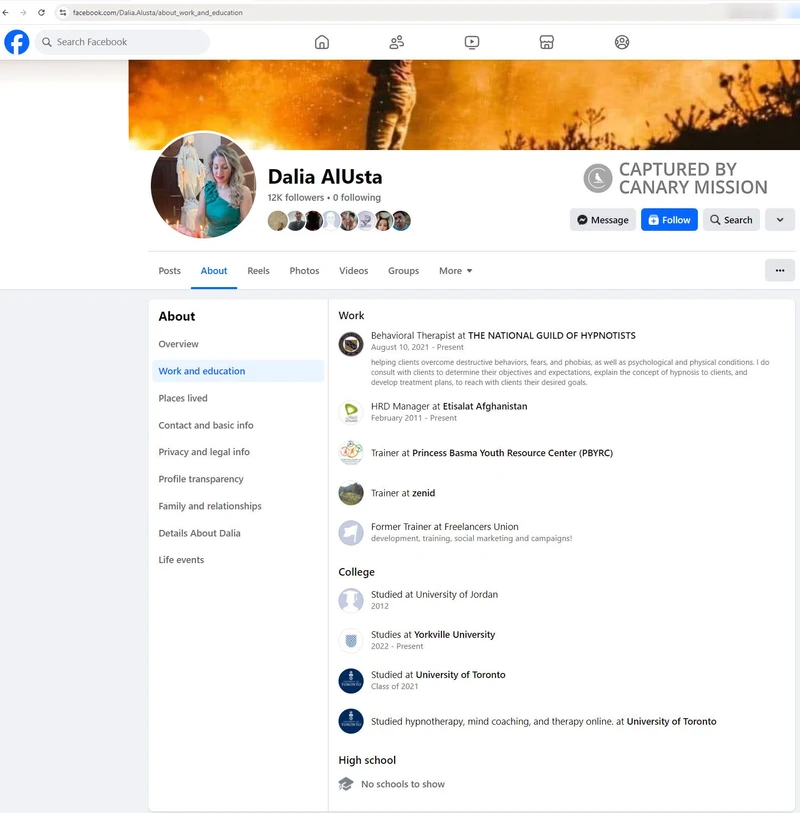Open University of Toronto link in hypnotherapy entry
The height and width of the screenshot is (813, 800).
coord(671,721)
